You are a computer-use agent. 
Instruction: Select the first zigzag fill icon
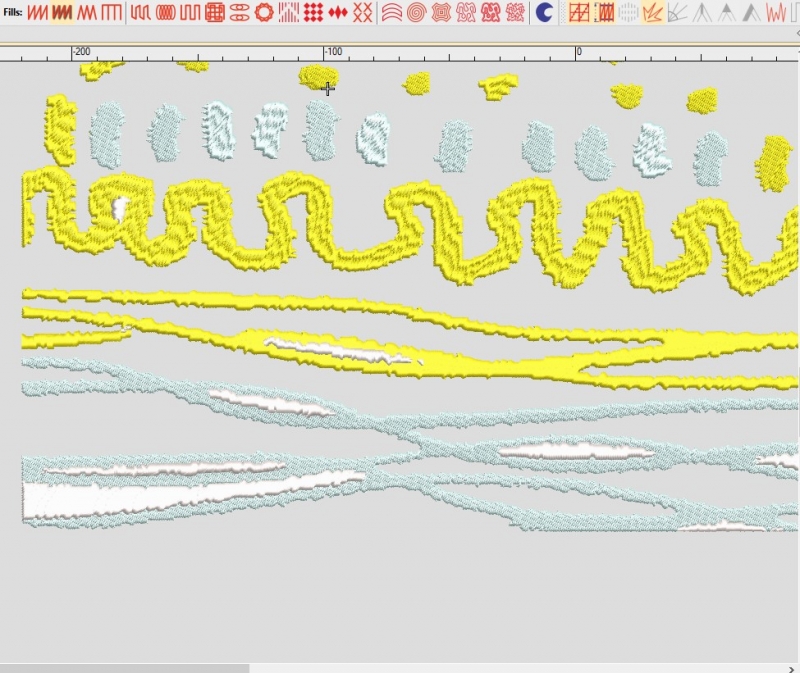coord(37,13)
